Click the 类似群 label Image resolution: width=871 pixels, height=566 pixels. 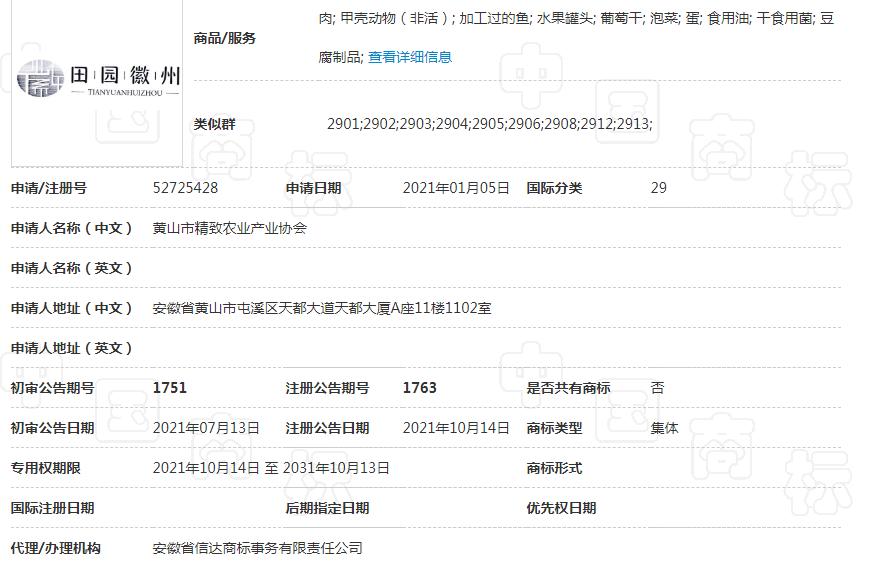(214, 124)
